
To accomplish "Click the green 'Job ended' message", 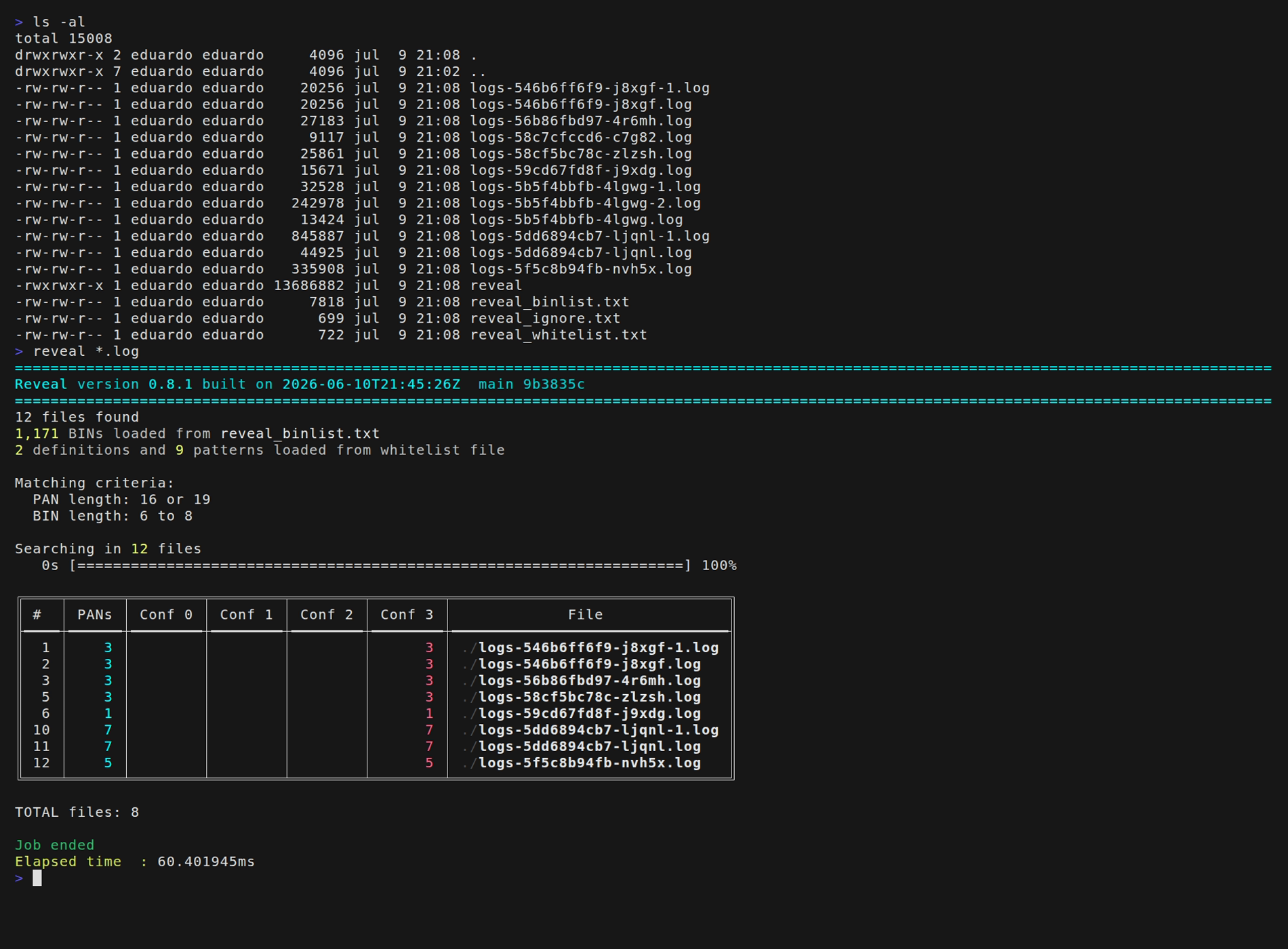I will pos(55,845).
